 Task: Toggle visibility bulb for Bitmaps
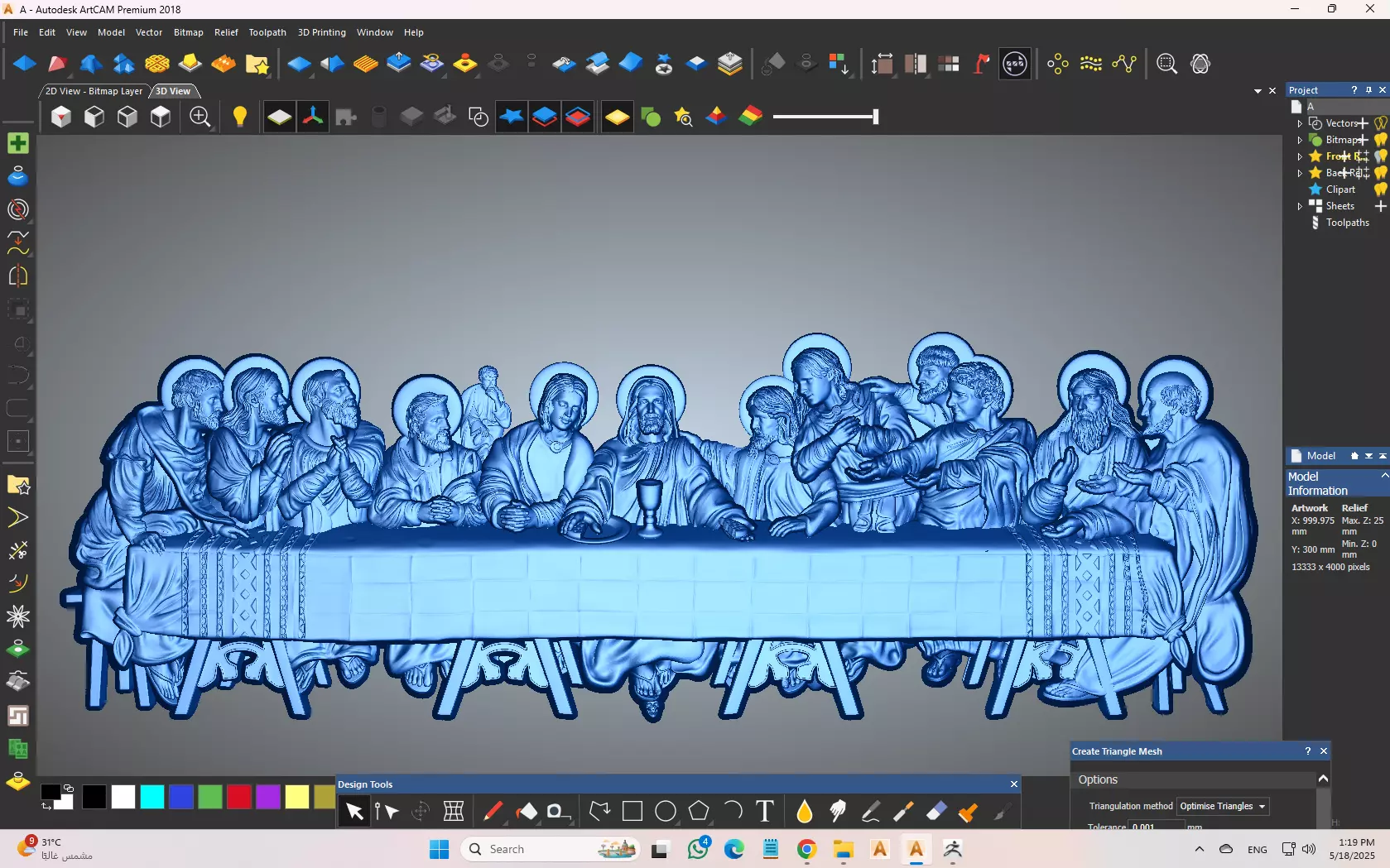(x=1380, y=140)
